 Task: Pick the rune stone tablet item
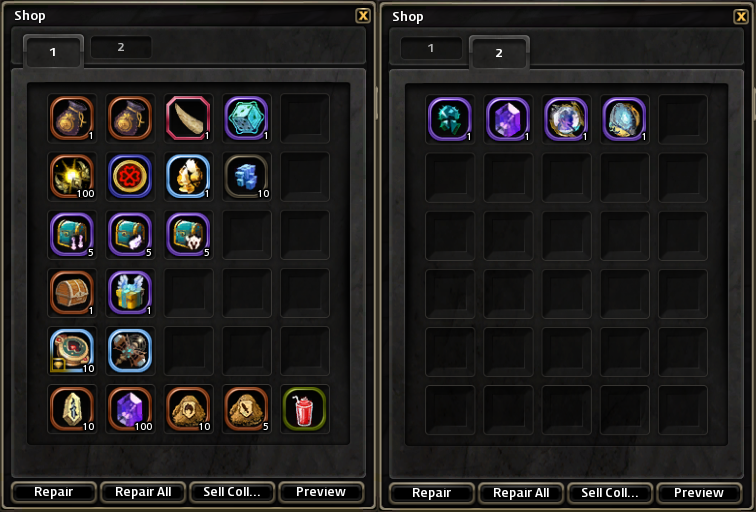coord(72,409)
